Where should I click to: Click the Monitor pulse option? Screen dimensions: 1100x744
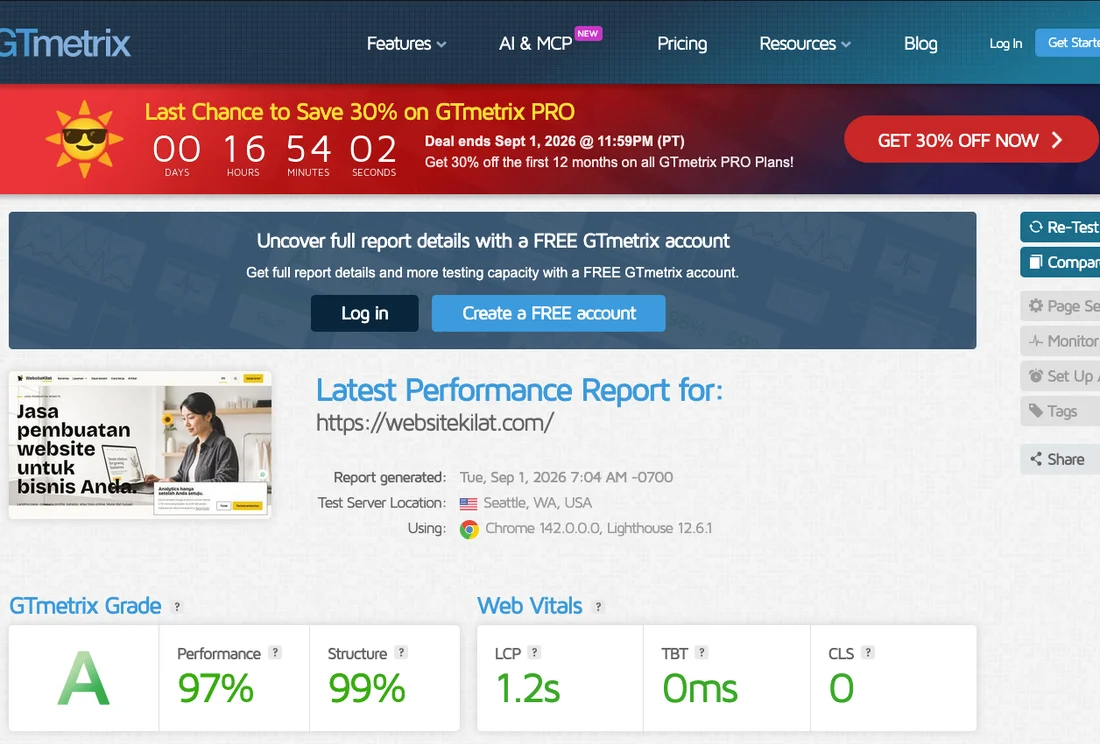(x=1061, y=341)
